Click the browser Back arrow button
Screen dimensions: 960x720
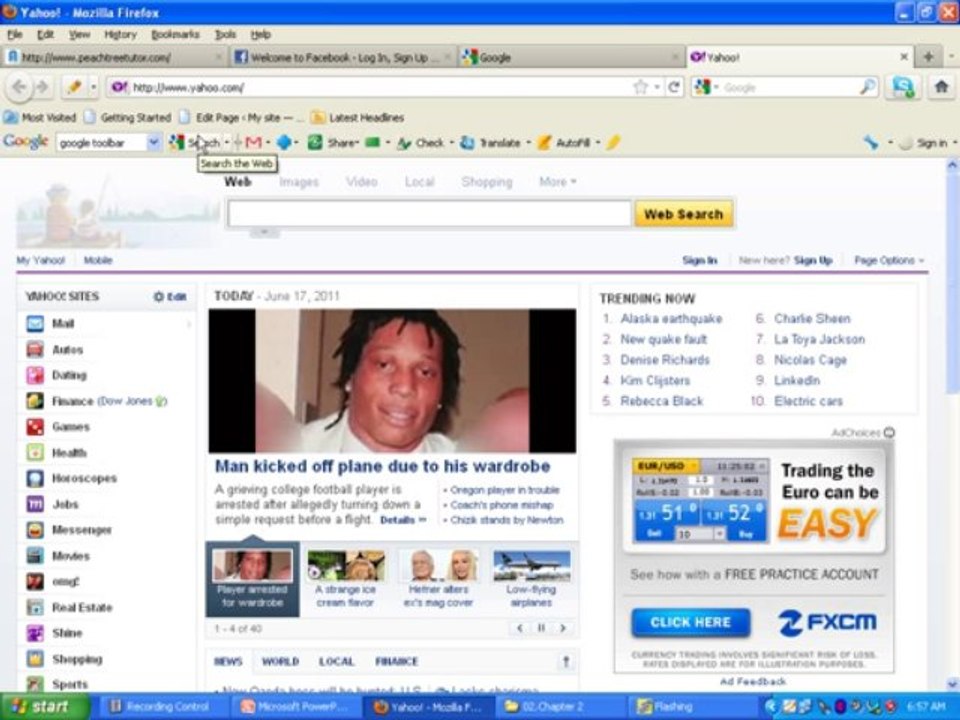click(x=18, y=87)
